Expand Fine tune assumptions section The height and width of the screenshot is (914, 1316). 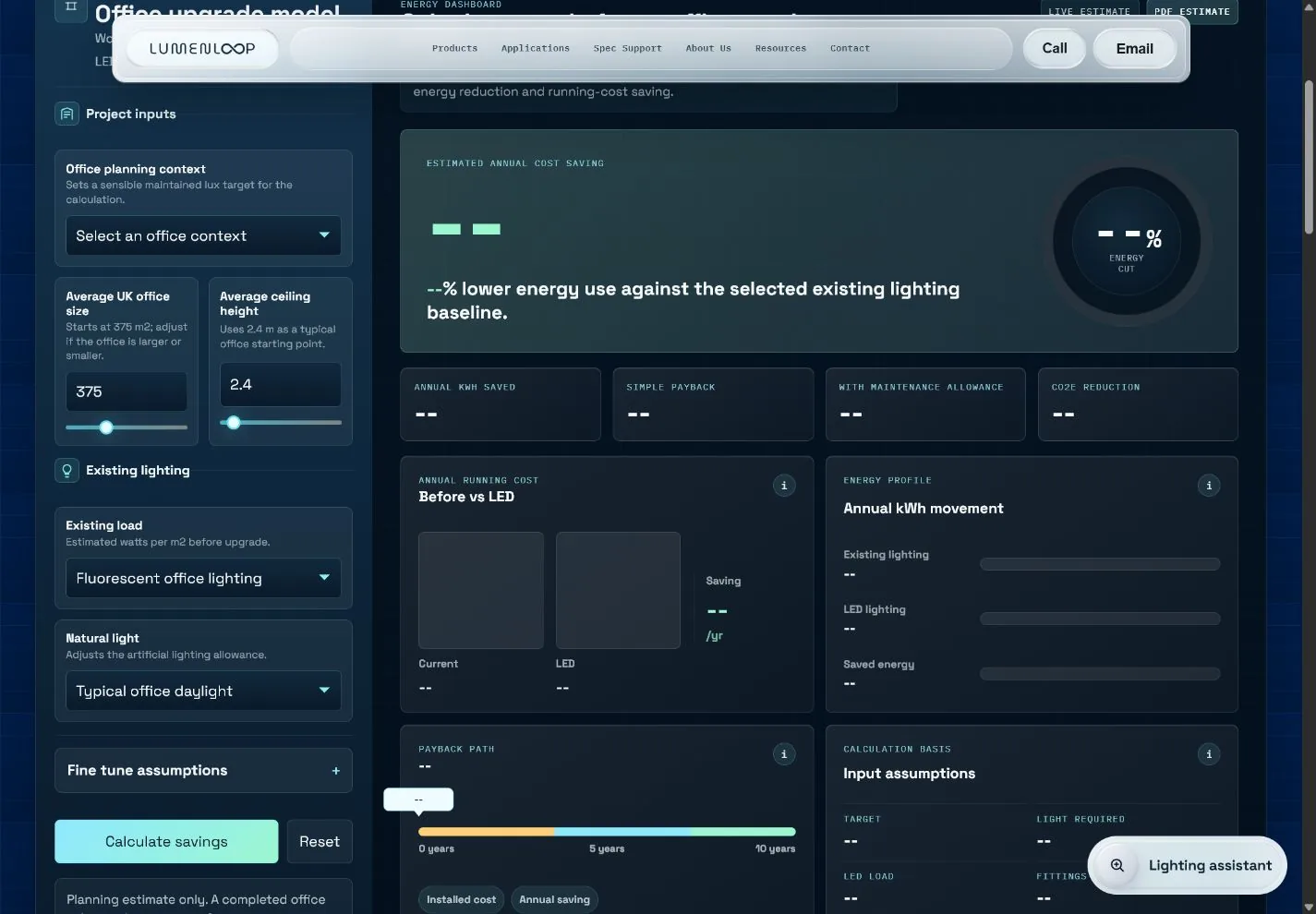click(203, 770)
